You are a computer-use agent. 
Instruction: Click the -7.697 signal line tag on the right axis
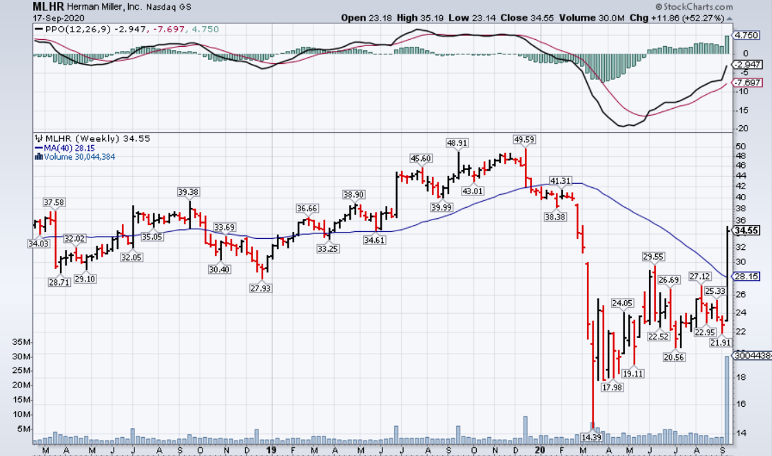(x=747, y=83)
